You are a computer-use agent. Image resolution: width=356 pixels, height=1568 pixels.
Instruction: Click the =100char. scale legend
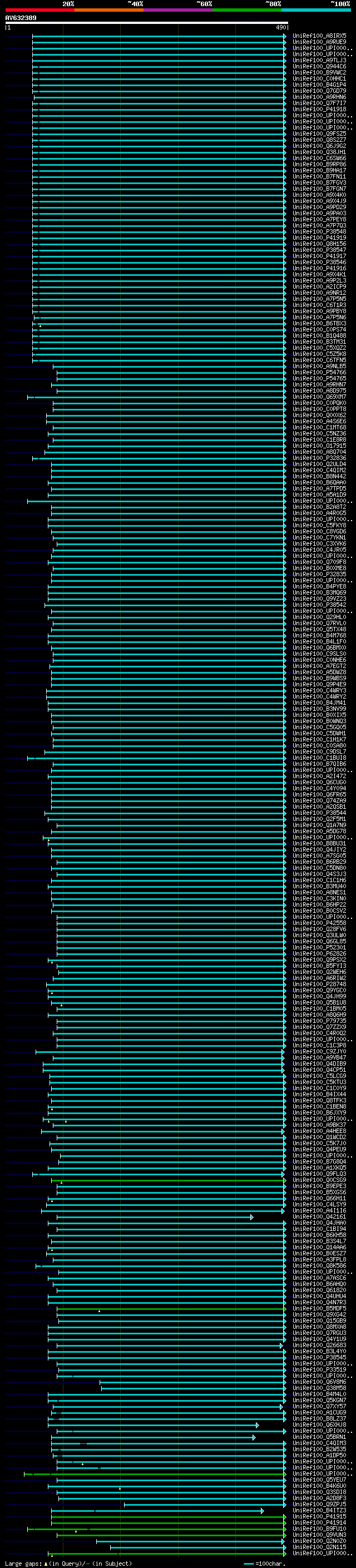pyautogui.click(x=264, y=1563)
